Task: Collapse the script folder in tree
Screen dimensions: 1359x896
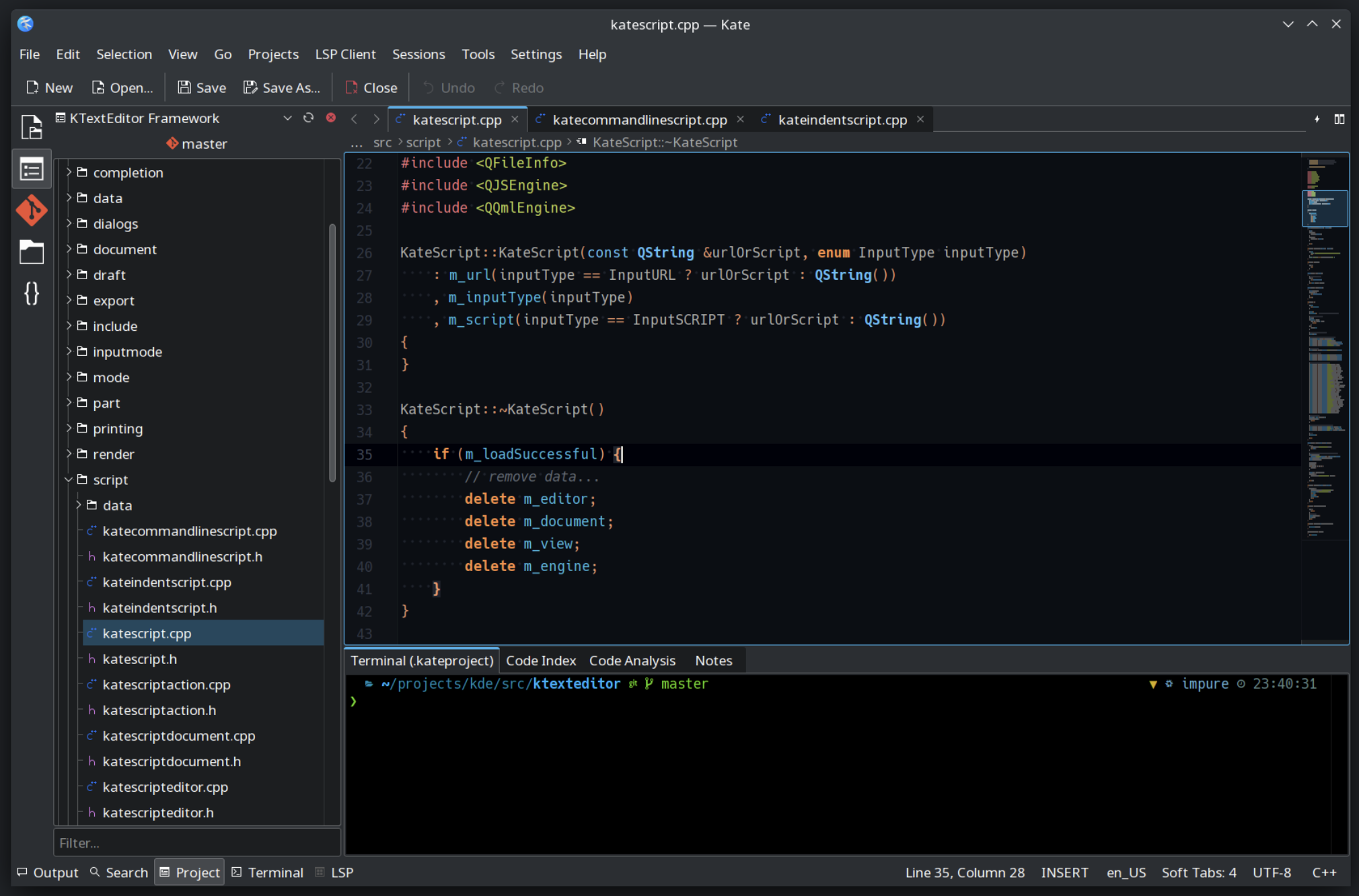Action: click(69, 480)
